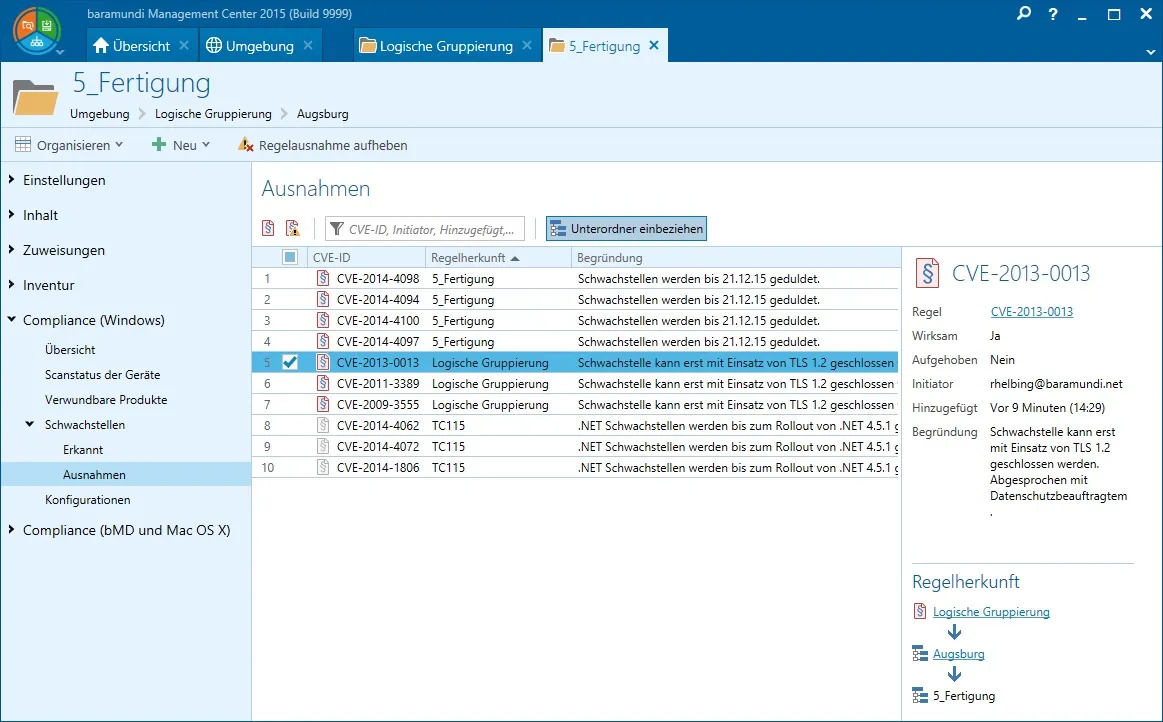This screenshot has height=722, width=1163.
Task: Click the large rule icon beside CVE-2013-0013 heading
Action: [x=927, y=273]
